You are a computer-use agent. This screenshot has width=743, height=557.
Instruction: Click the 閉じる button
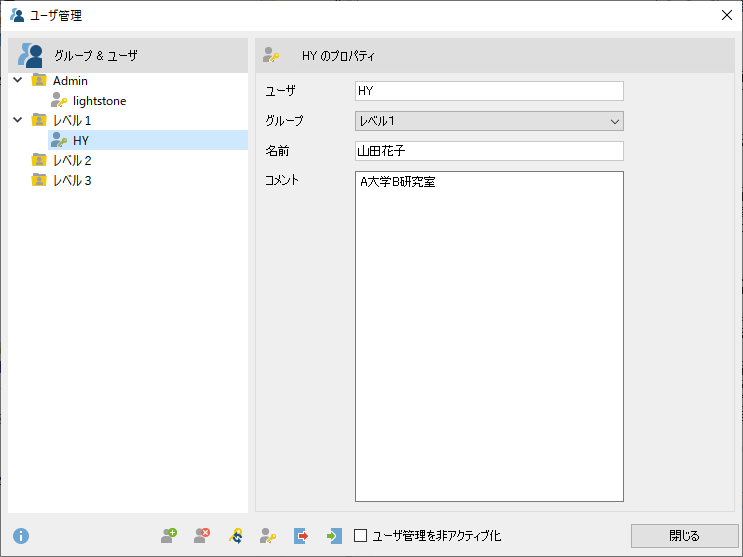pos(684,536)
